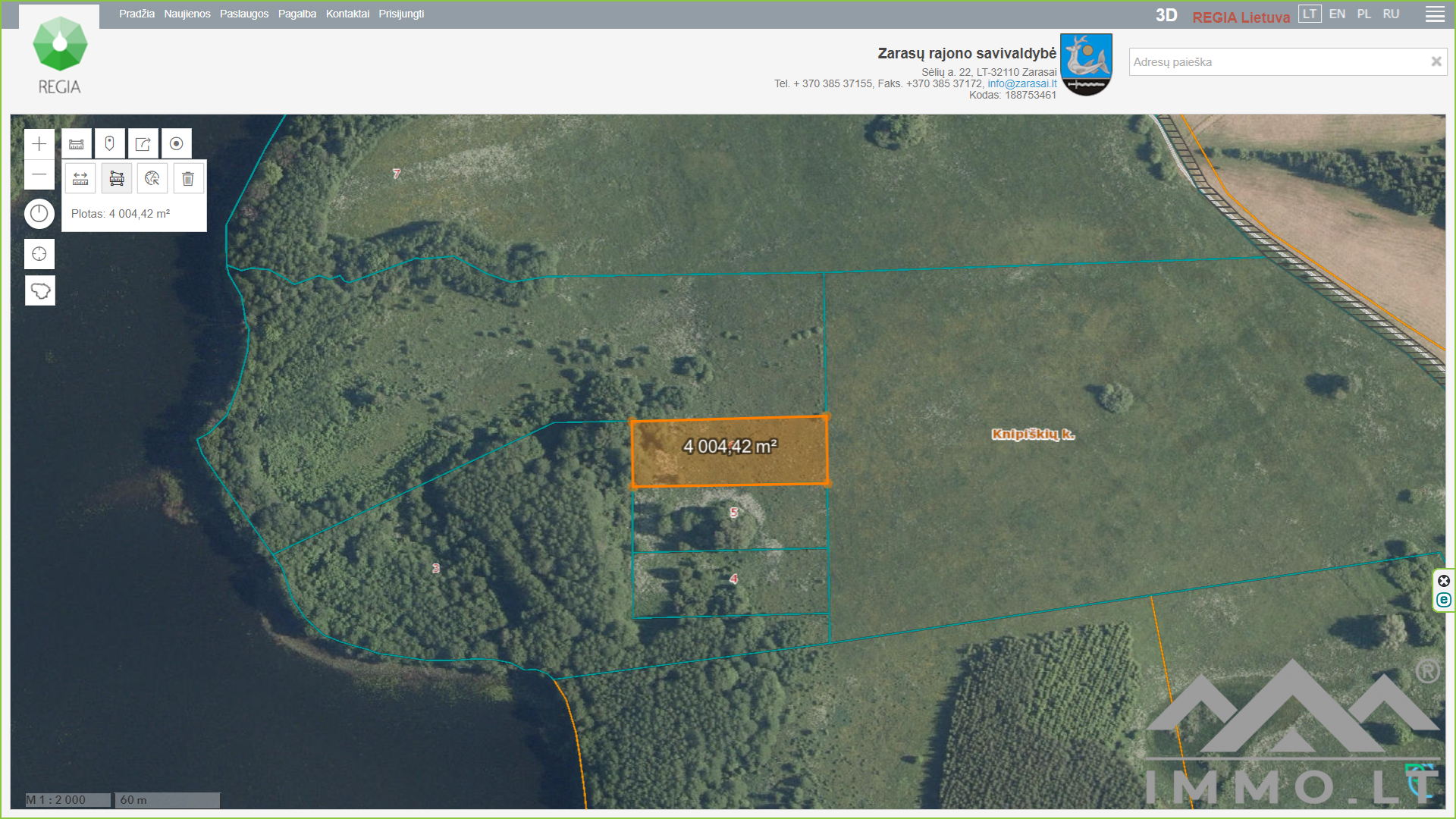The image size is (1456, 819).
Task: Open the Kontaktai menu item
Action: pos(347,14)
